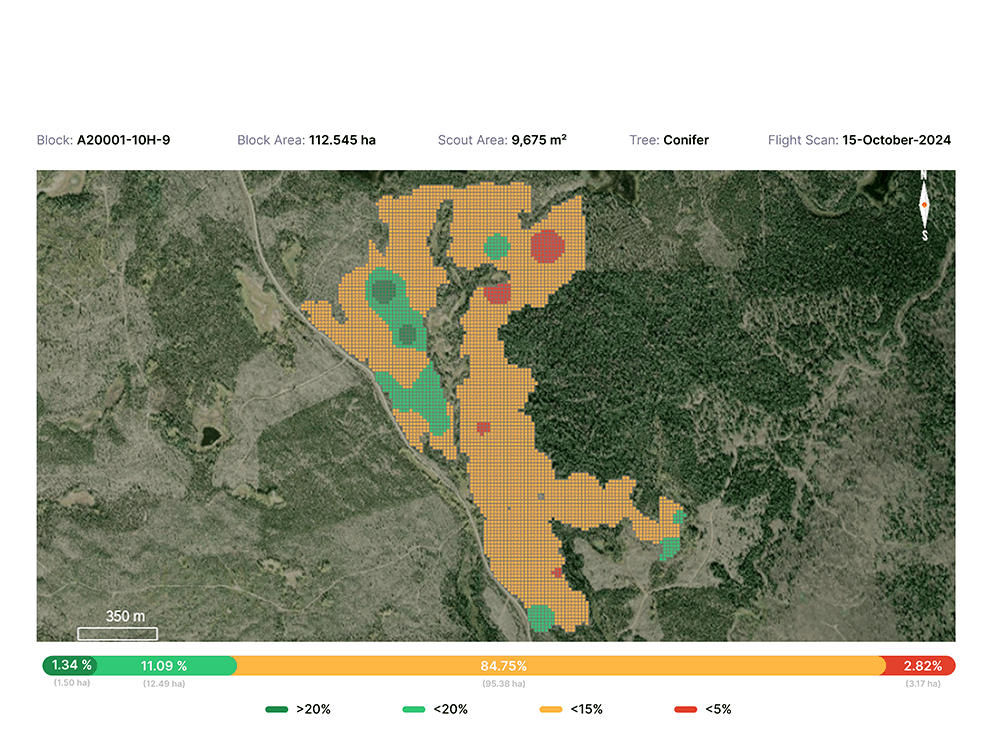Select the red <5% legend swatch

tap(685, 709)
